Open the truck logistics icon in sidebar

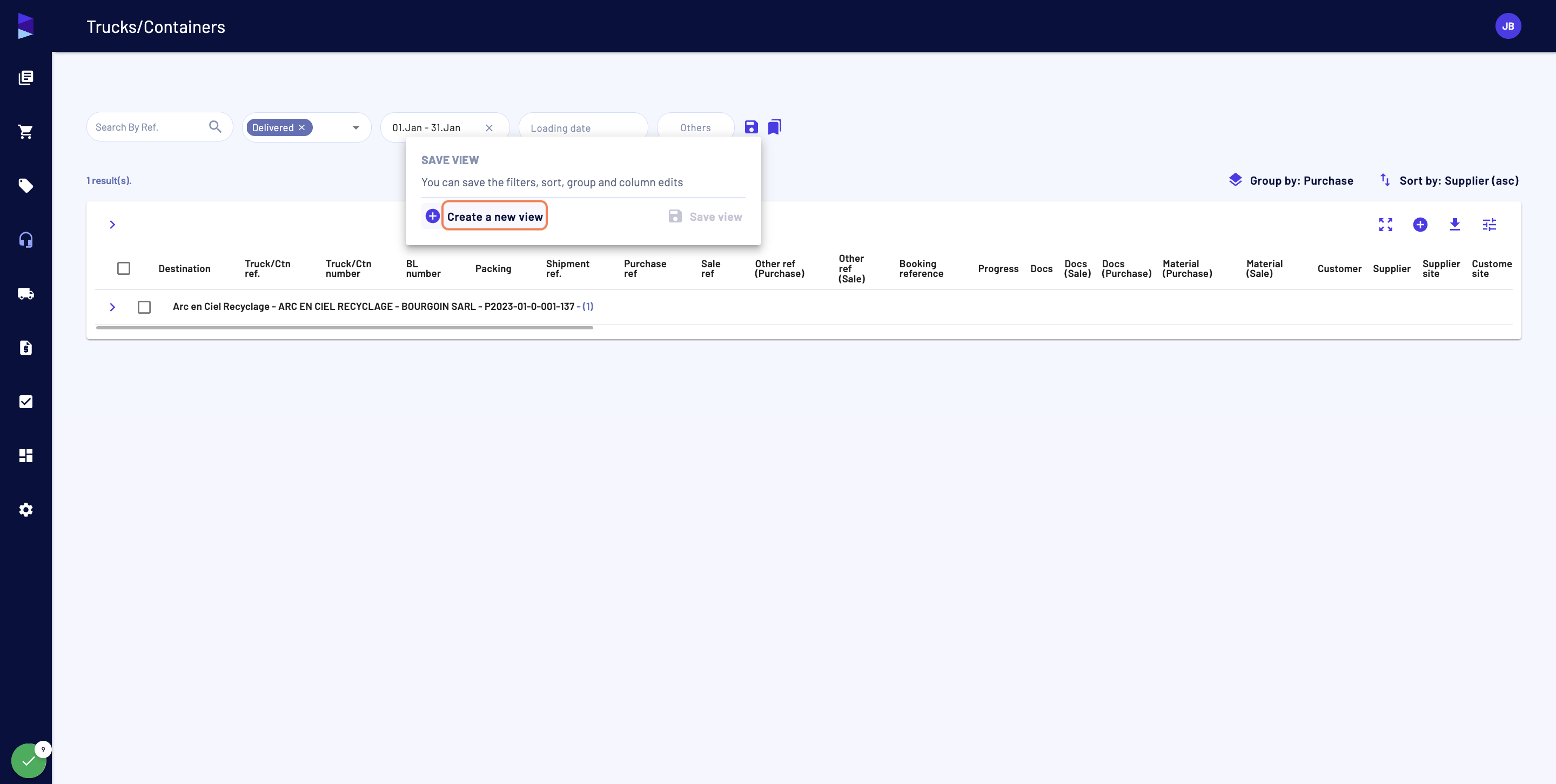tap(25, 293)
